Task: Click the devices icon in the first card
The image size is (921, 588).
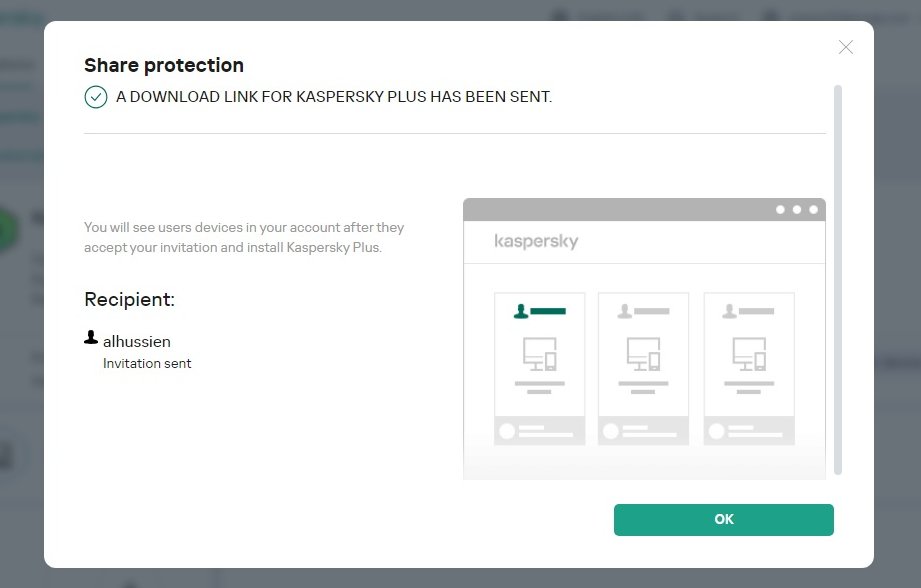Action: 540,354
